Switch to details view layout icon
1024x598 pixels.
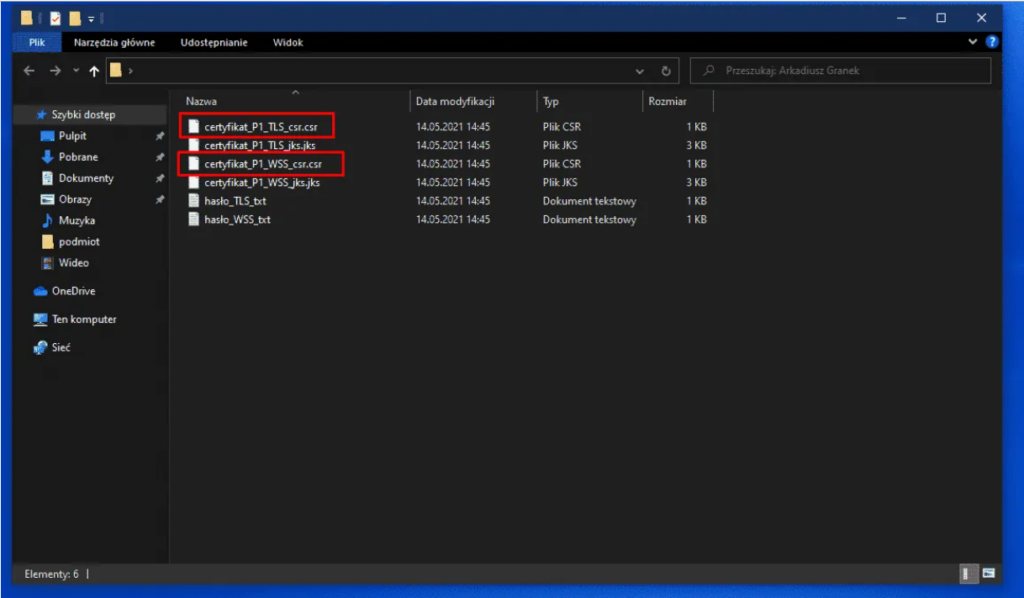[967, 574]
